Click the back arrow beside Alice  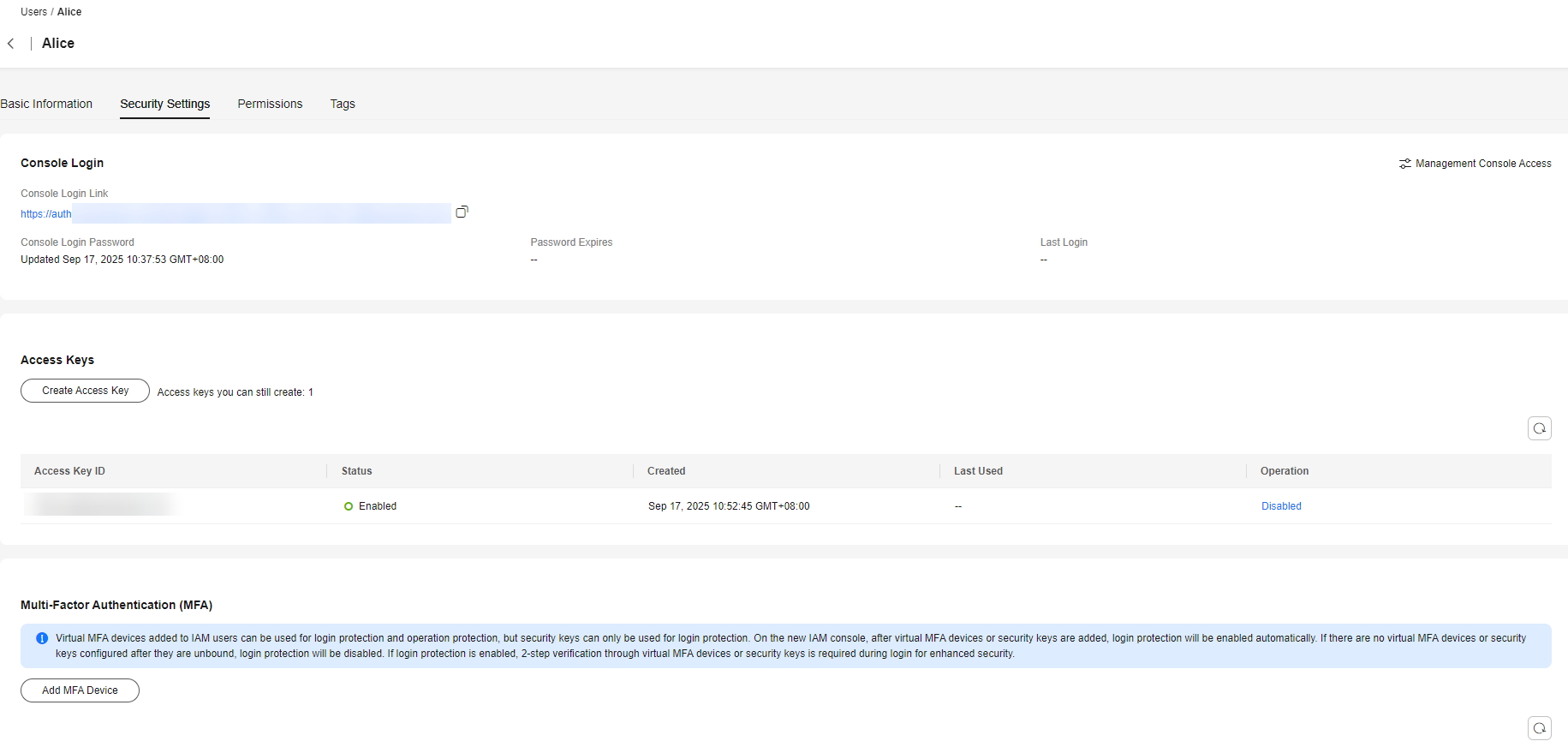pos(11,44)
